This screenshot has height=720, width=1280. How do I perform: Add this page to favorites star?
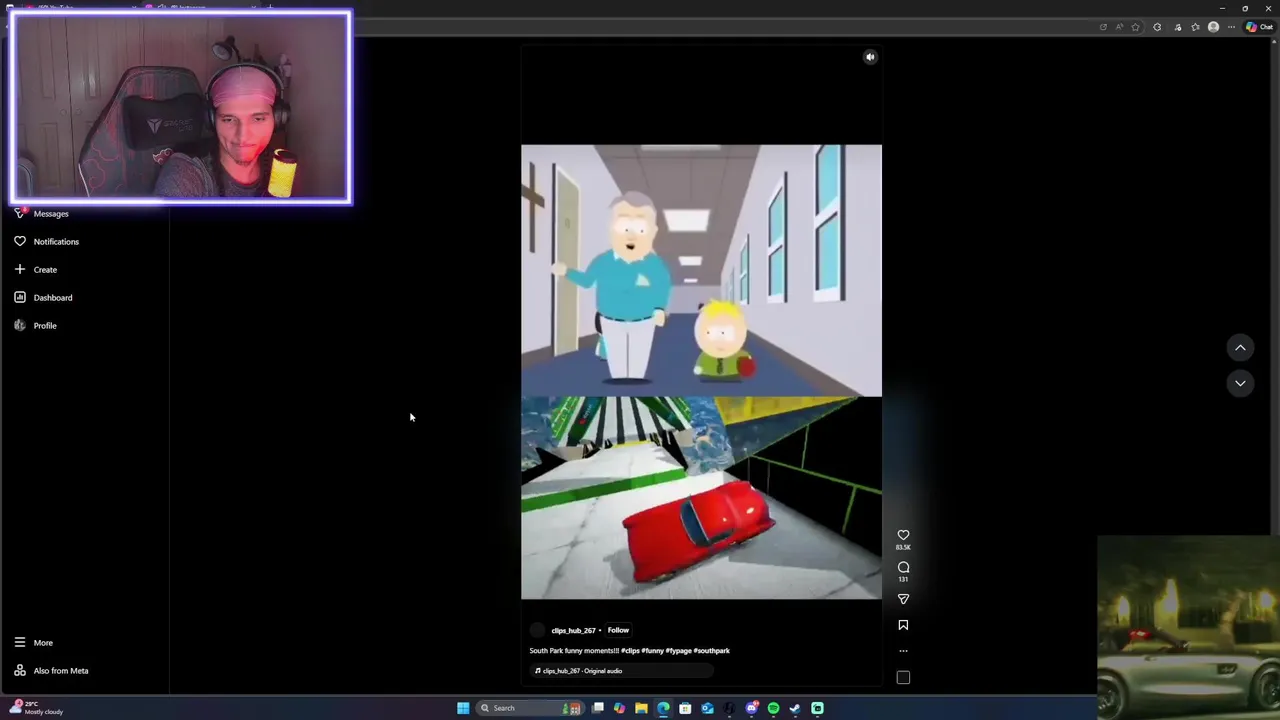click(x=1135, y=27)
